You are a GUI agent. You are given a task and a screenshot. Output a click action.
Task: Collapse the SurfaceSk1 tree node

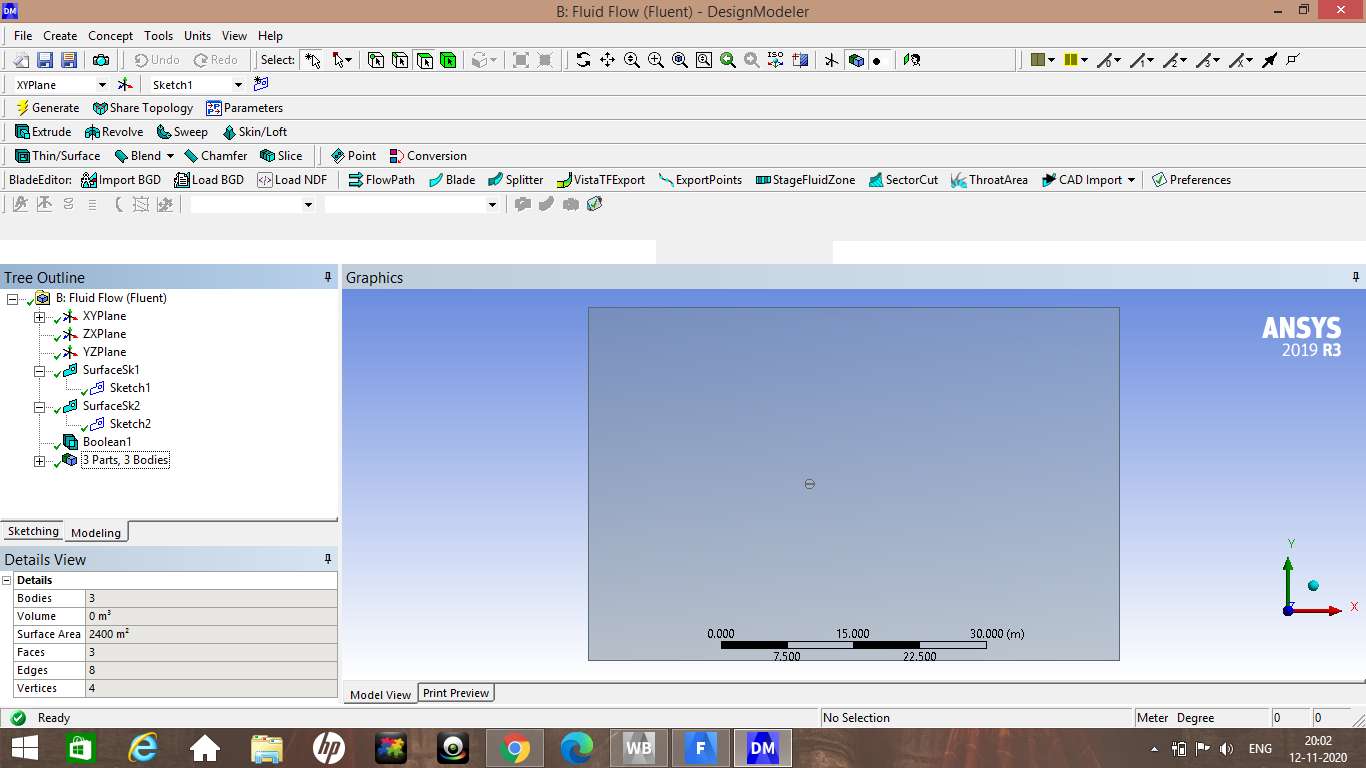tap(40, 371)
